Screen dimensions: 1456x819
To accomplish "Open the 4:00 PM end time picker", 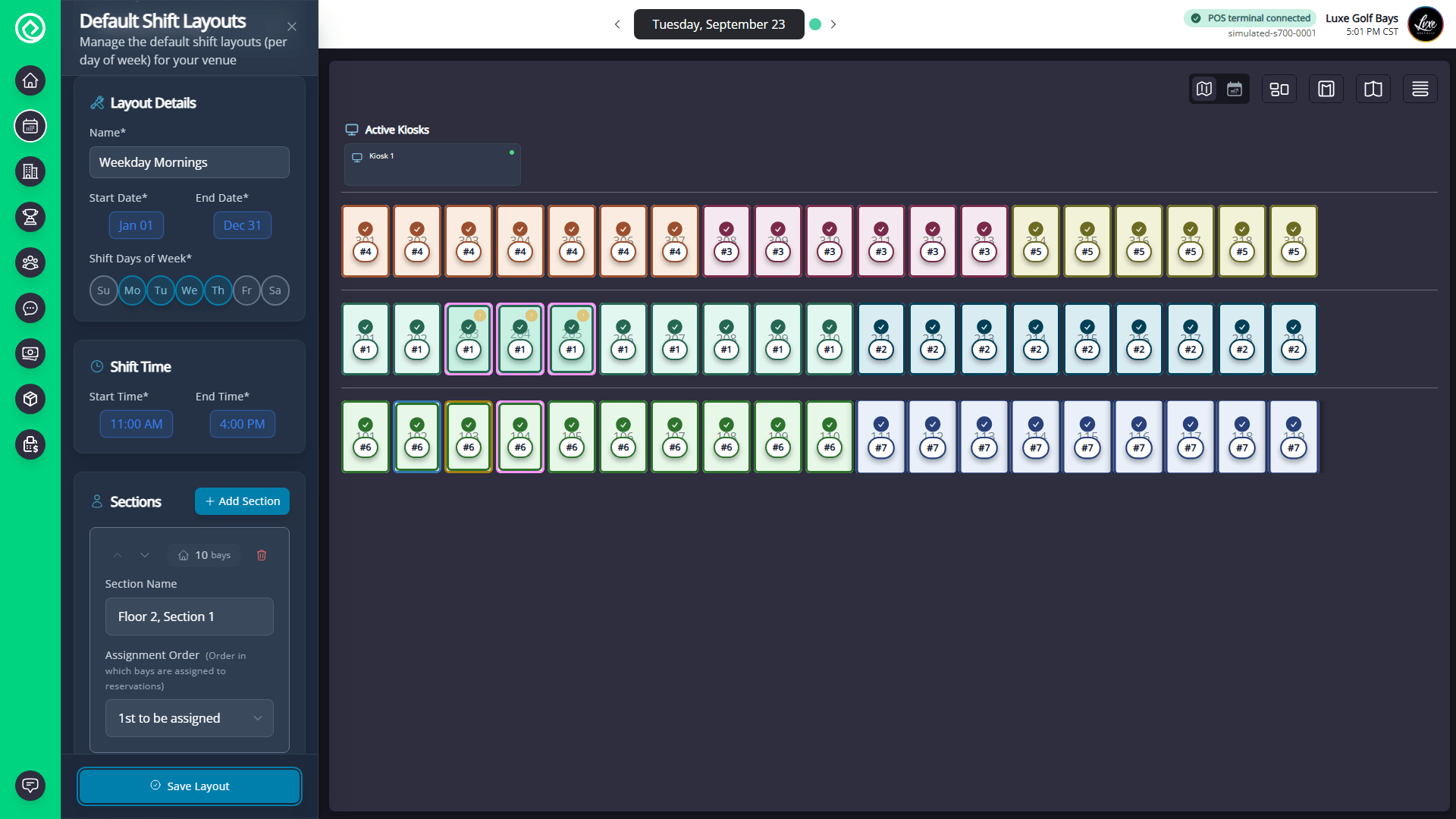I will pyautogui.click(x=242, y=424).
